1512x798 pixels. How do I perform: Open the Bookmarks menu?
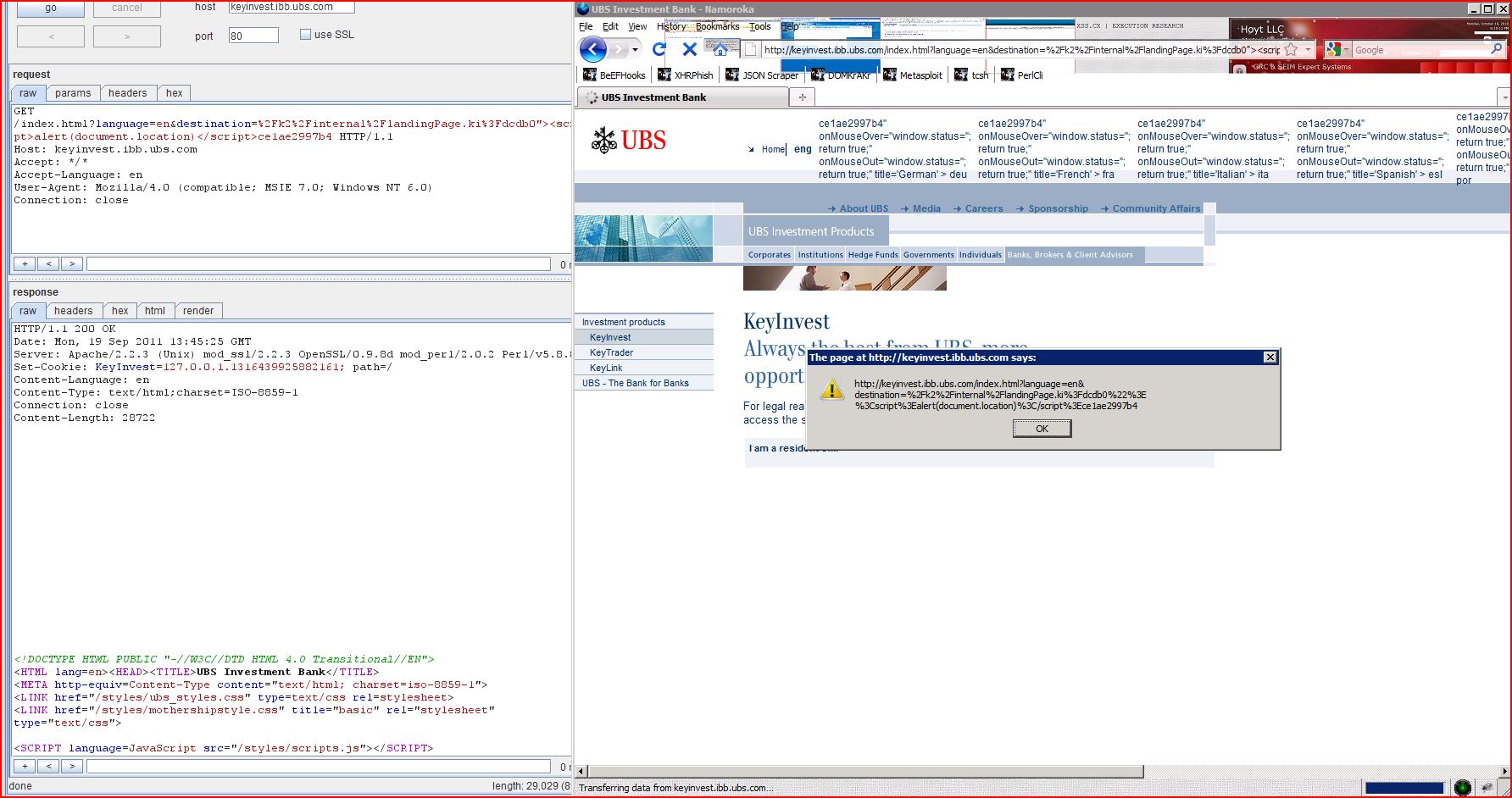coord(717,26)
